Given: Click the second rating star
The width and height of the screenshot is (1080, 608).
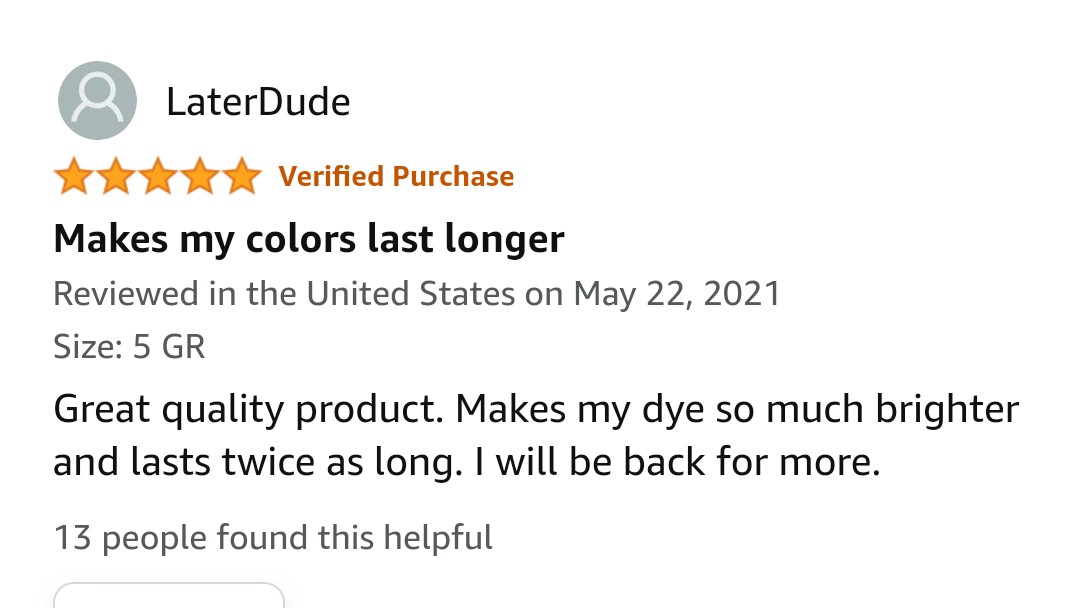Looking at the screenshot, I should pos(114,178).
